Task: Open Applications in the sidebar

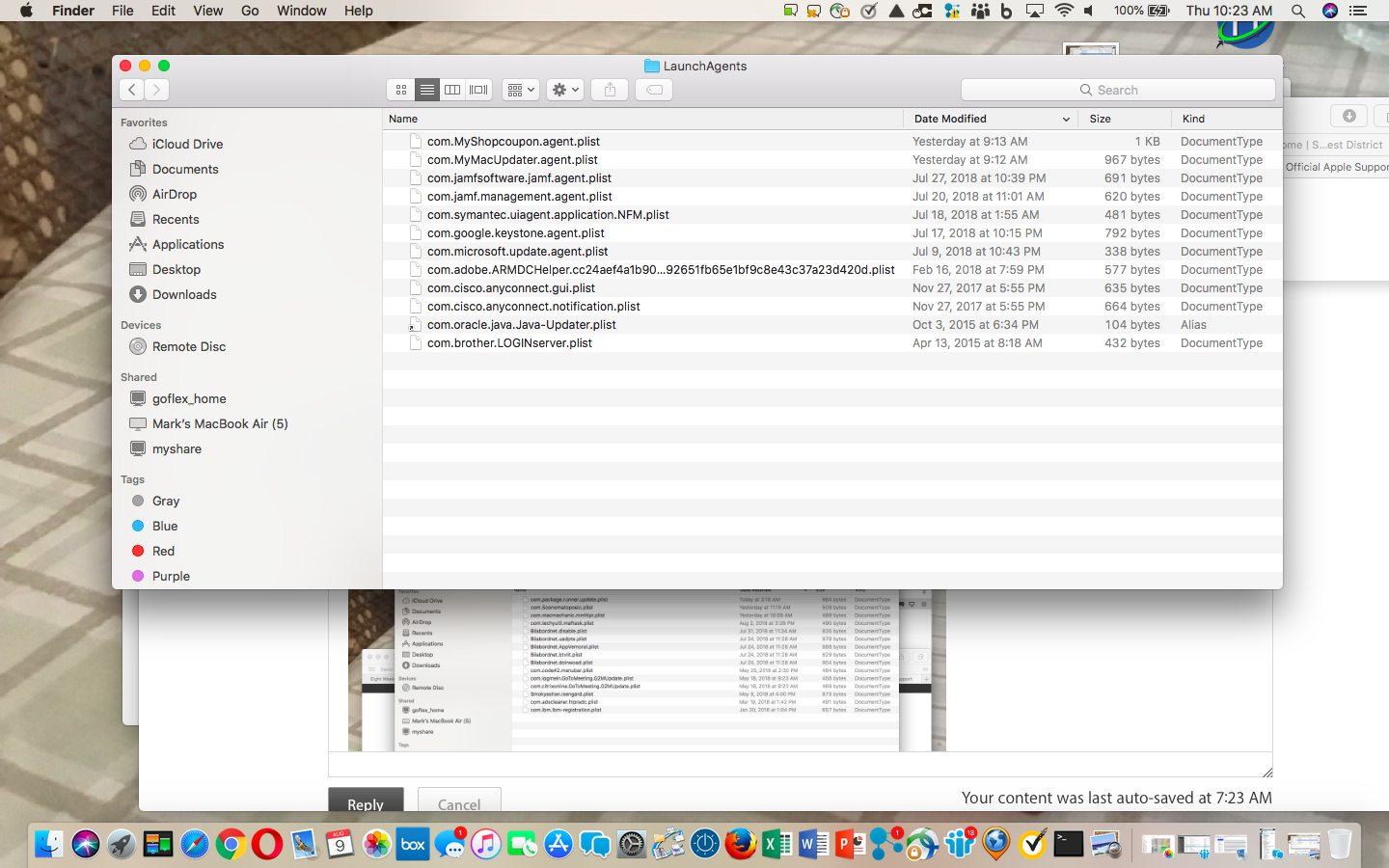Action: coord(188,244)
